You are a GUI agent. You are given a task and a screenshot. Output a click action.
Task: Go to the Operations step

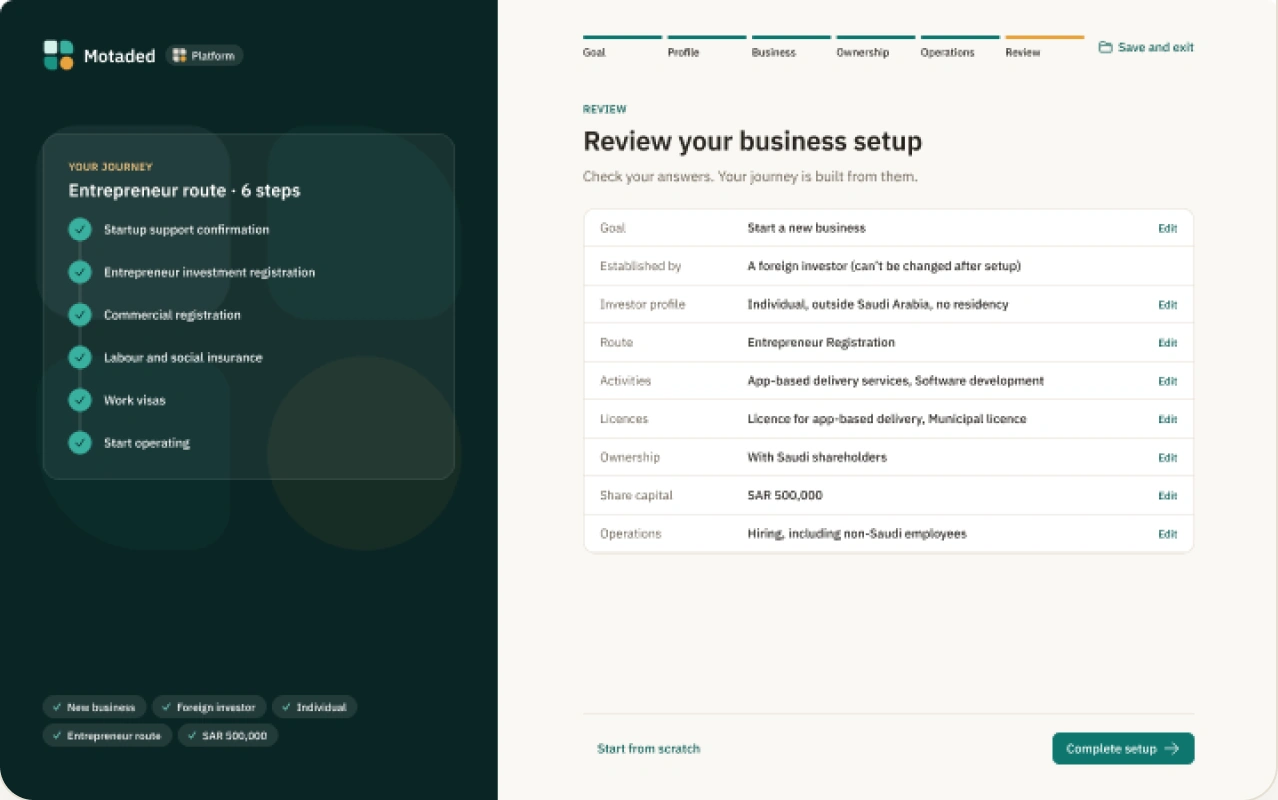(x=960, y=46)
